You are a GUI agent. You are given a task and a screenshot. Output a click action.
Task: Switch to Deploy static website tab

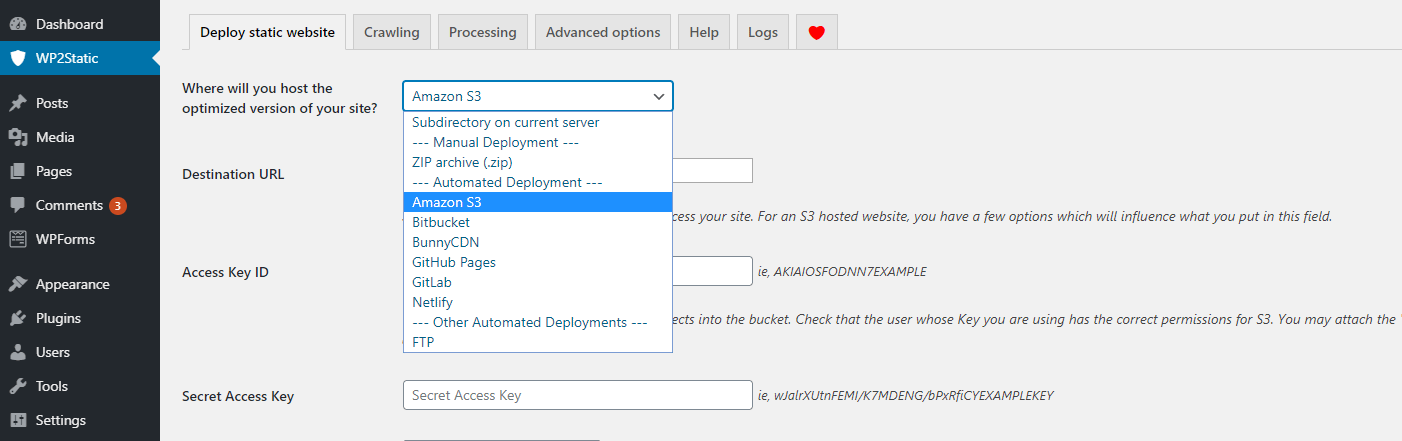pos(268,32)
